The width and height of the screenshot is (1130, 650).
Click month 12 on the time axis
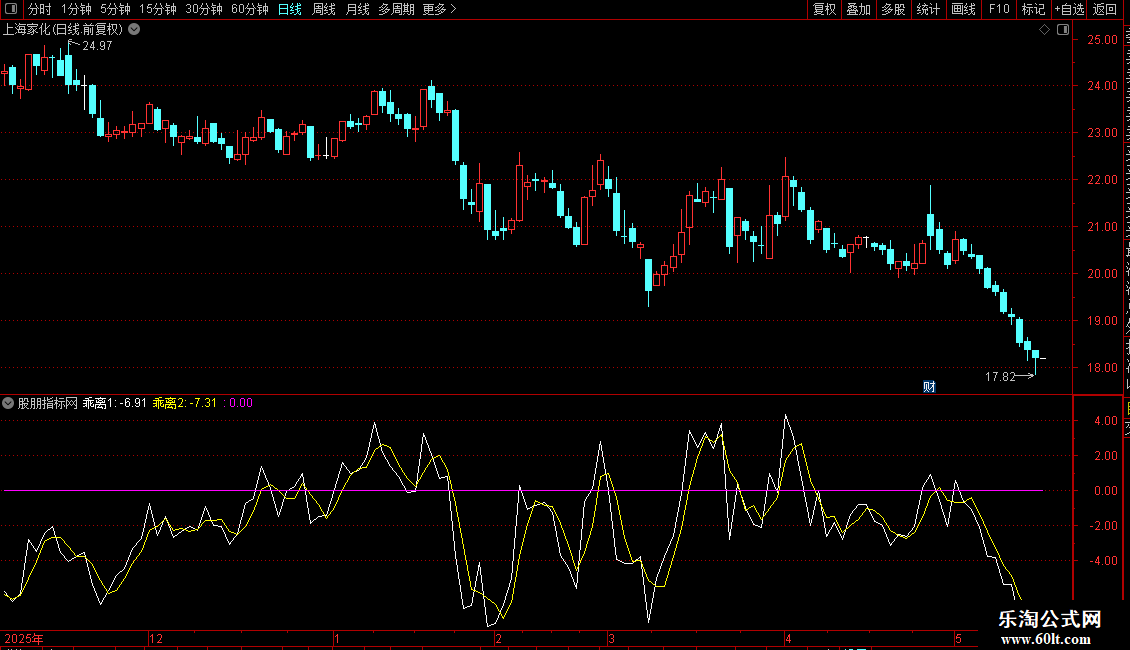[156, 638]
